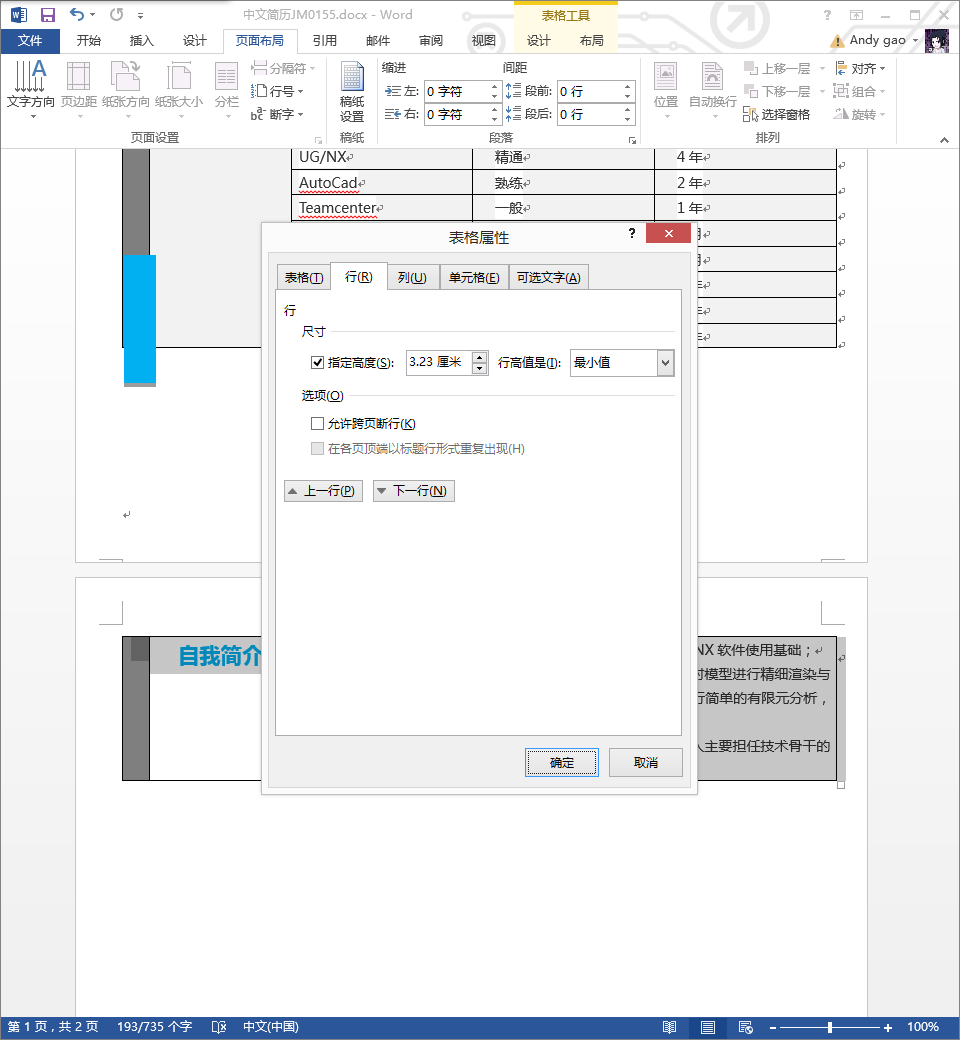The image size is (960, 1040).
Task: Click the 分栏 columns tool
Action: [x=226, y=90]
